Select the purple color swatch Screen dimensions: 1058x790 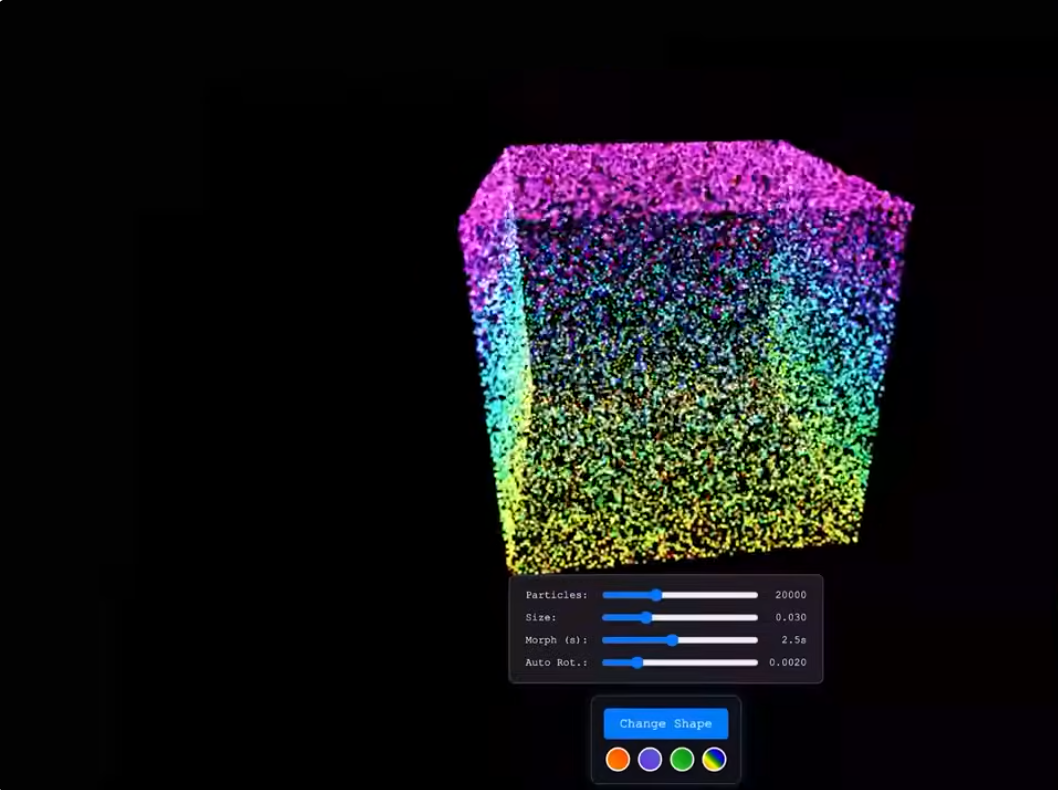coord(650,759)
